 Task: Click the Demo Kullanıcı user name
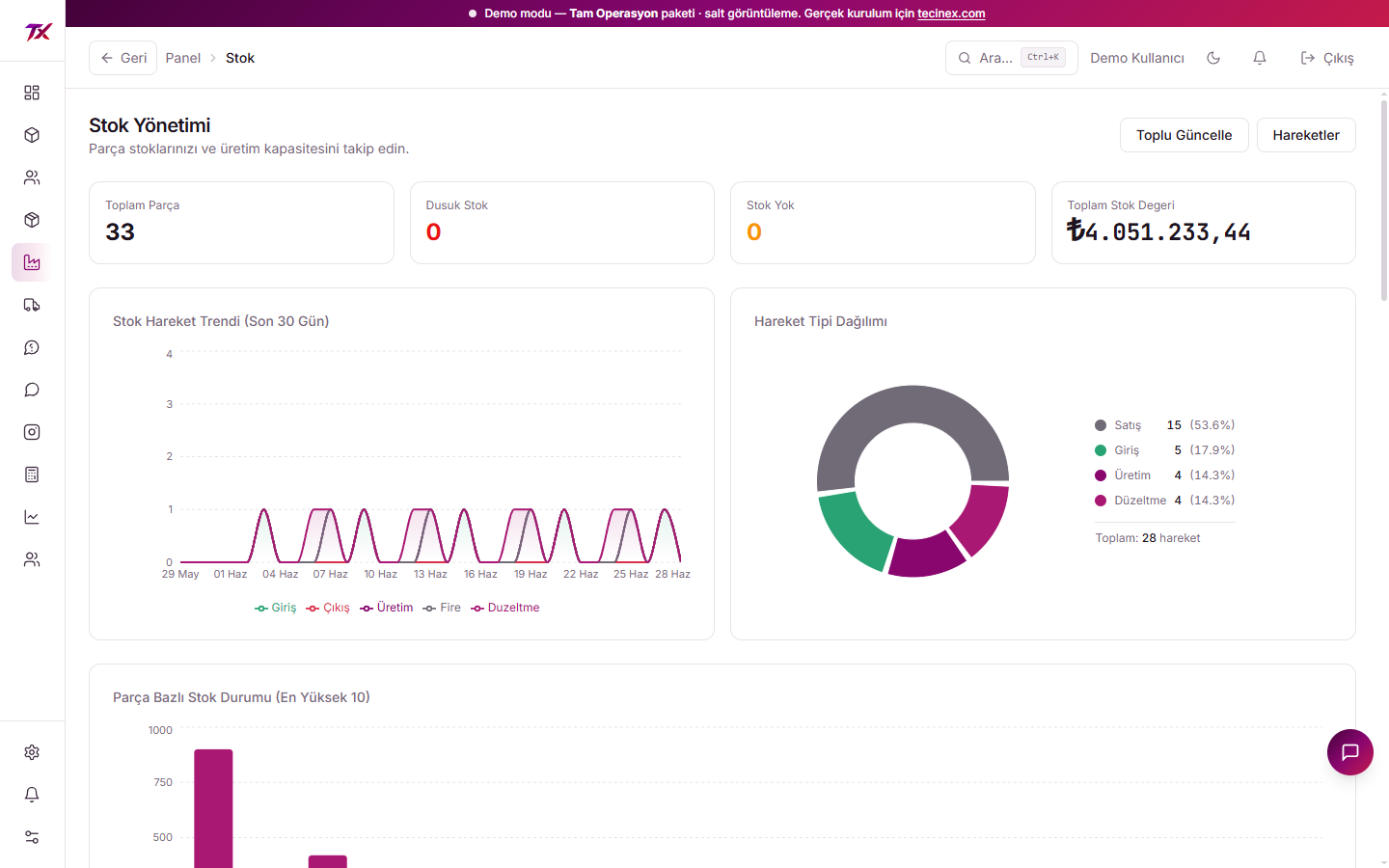pyautogui.click(x=1137, y=58)
